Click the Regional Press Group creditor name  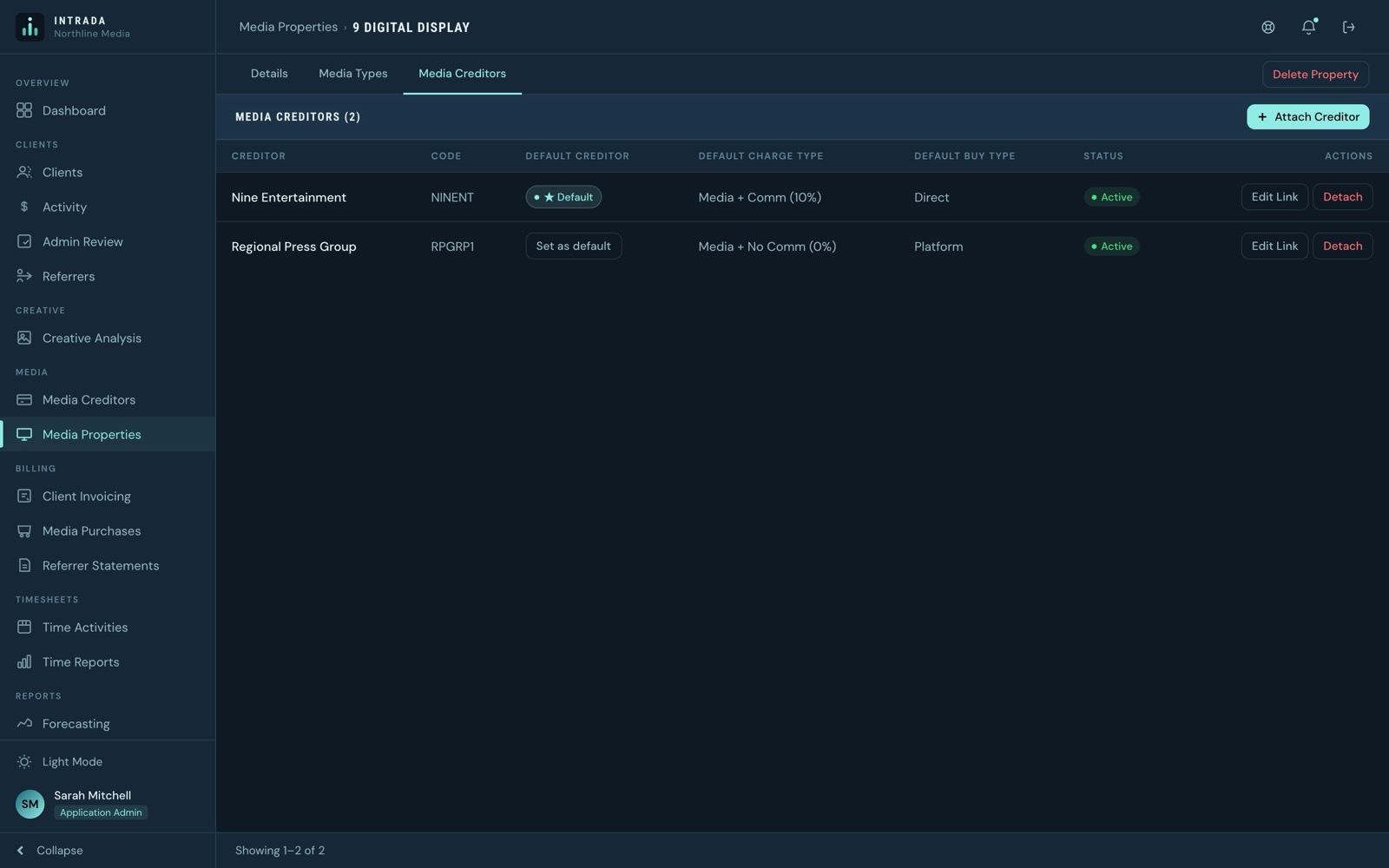coord(294,247)
